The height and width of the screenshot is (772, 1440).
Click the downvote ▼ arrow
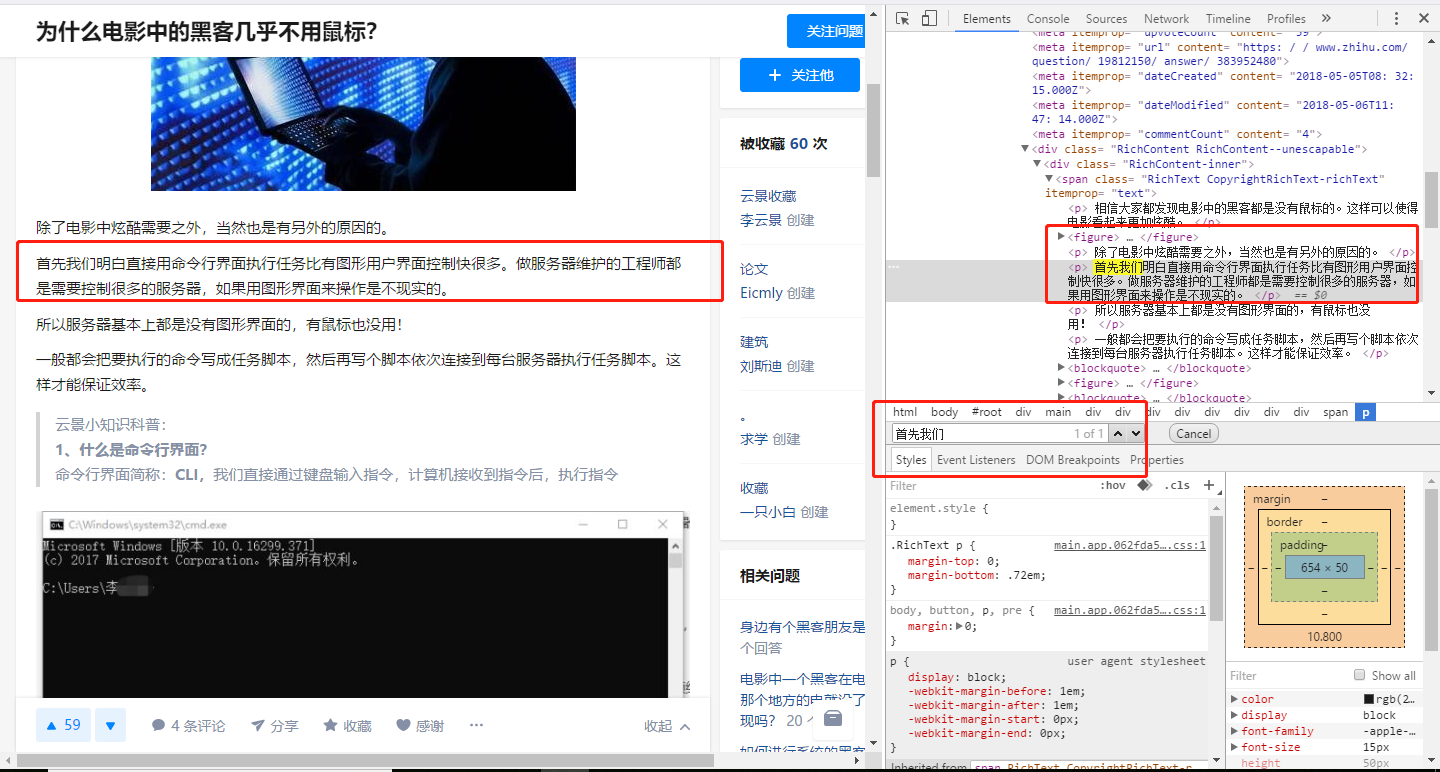coord(110,725)
